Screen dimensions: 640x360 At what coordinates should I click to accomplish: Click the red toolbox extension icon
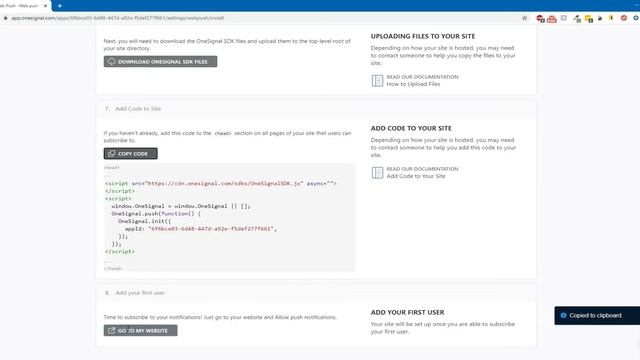[552, 19]
